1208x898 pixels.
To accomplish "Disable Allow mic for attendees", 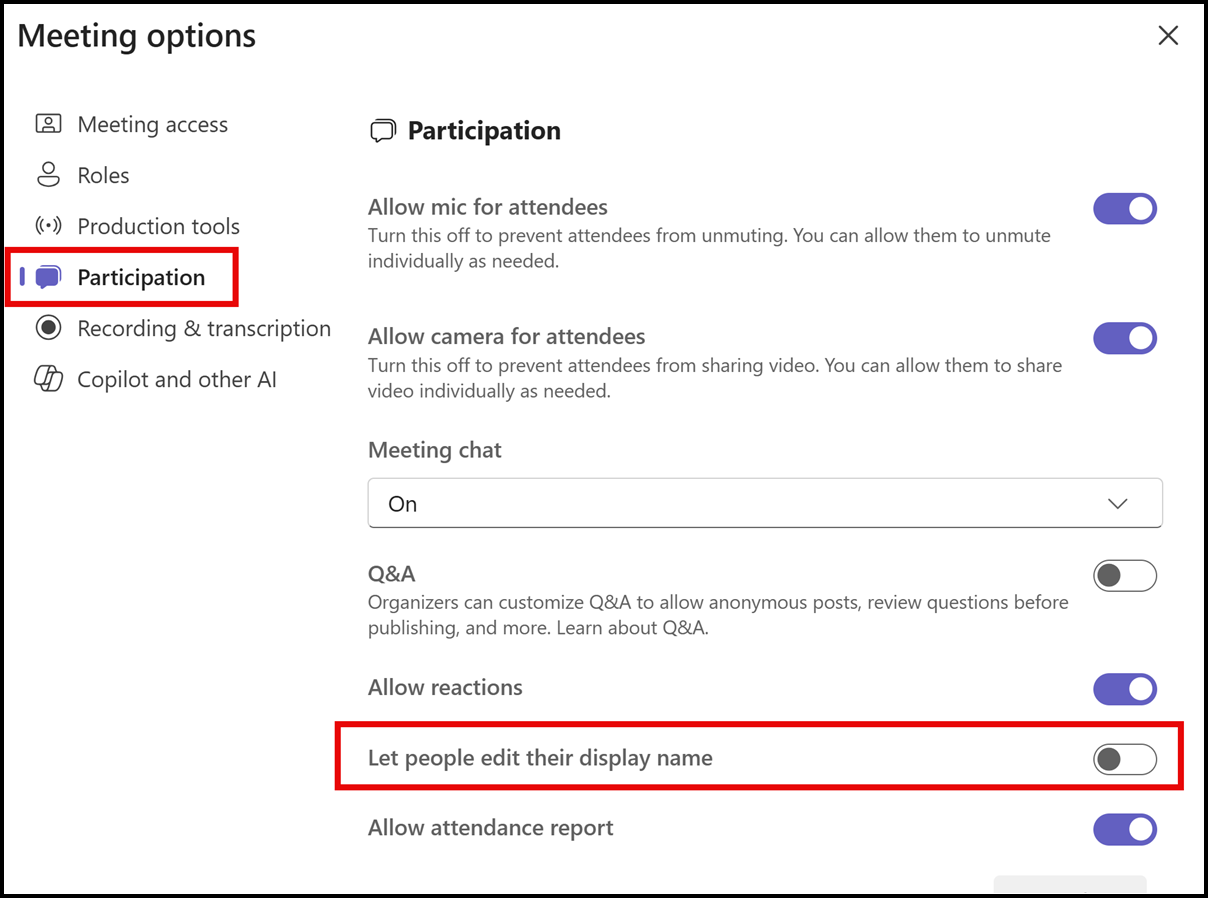I will point(1125,208).
